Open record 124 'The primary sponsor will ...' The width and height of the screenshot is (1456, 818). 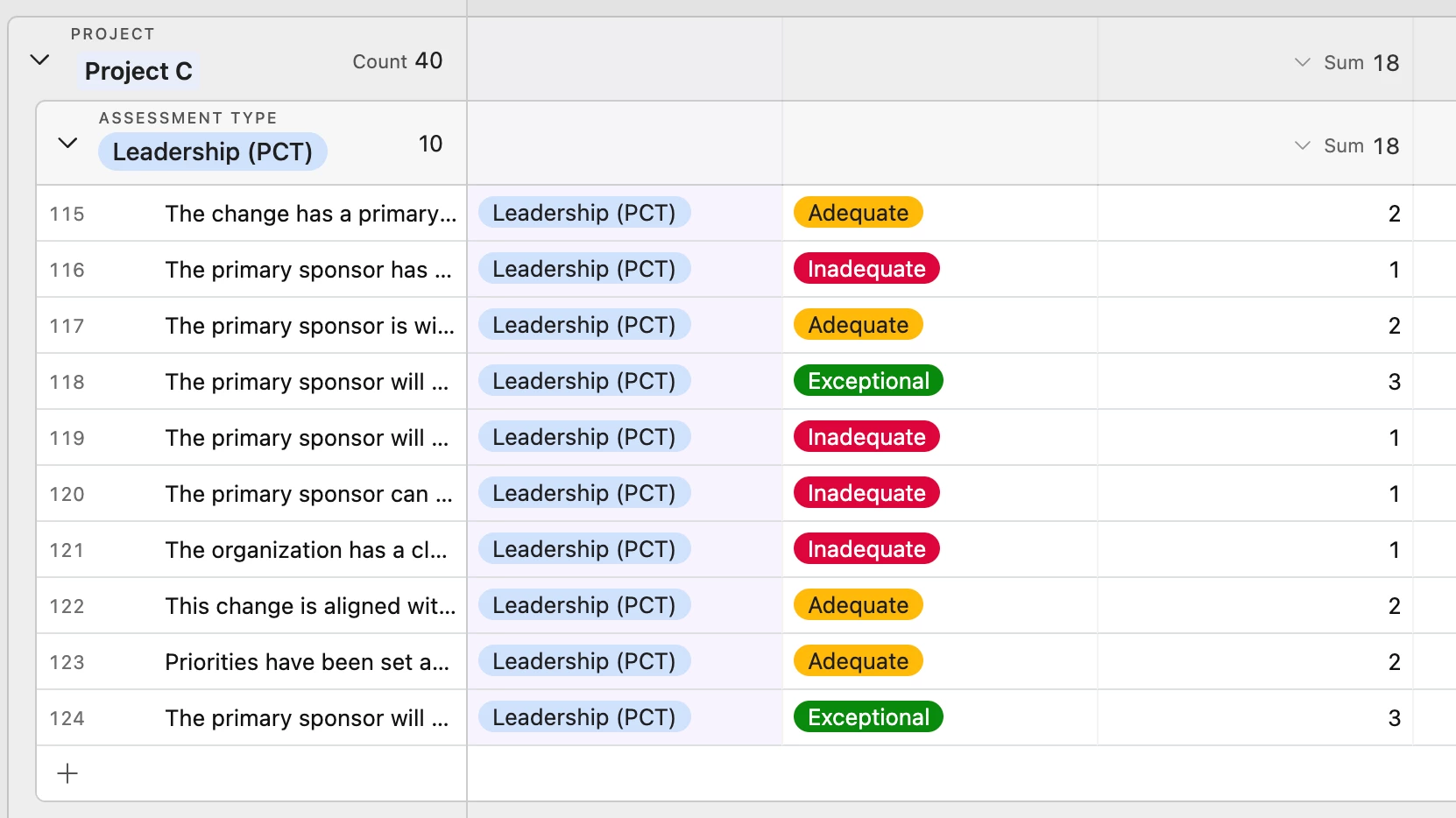pos(307,718)
